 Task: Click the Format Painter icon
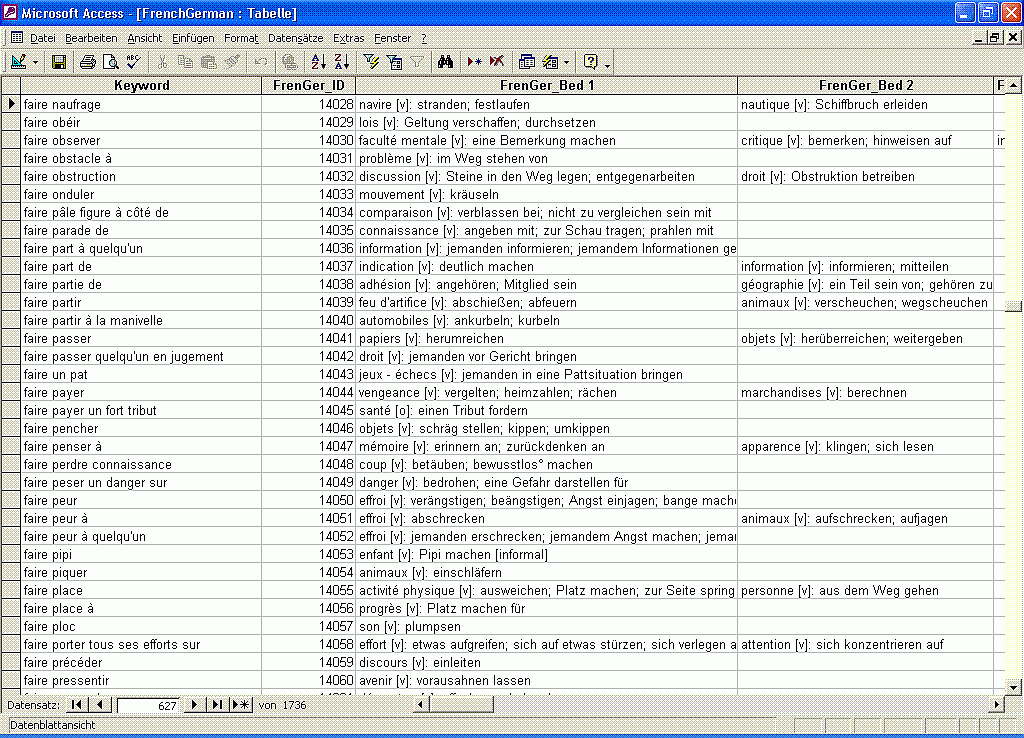[x=232, y=62]
